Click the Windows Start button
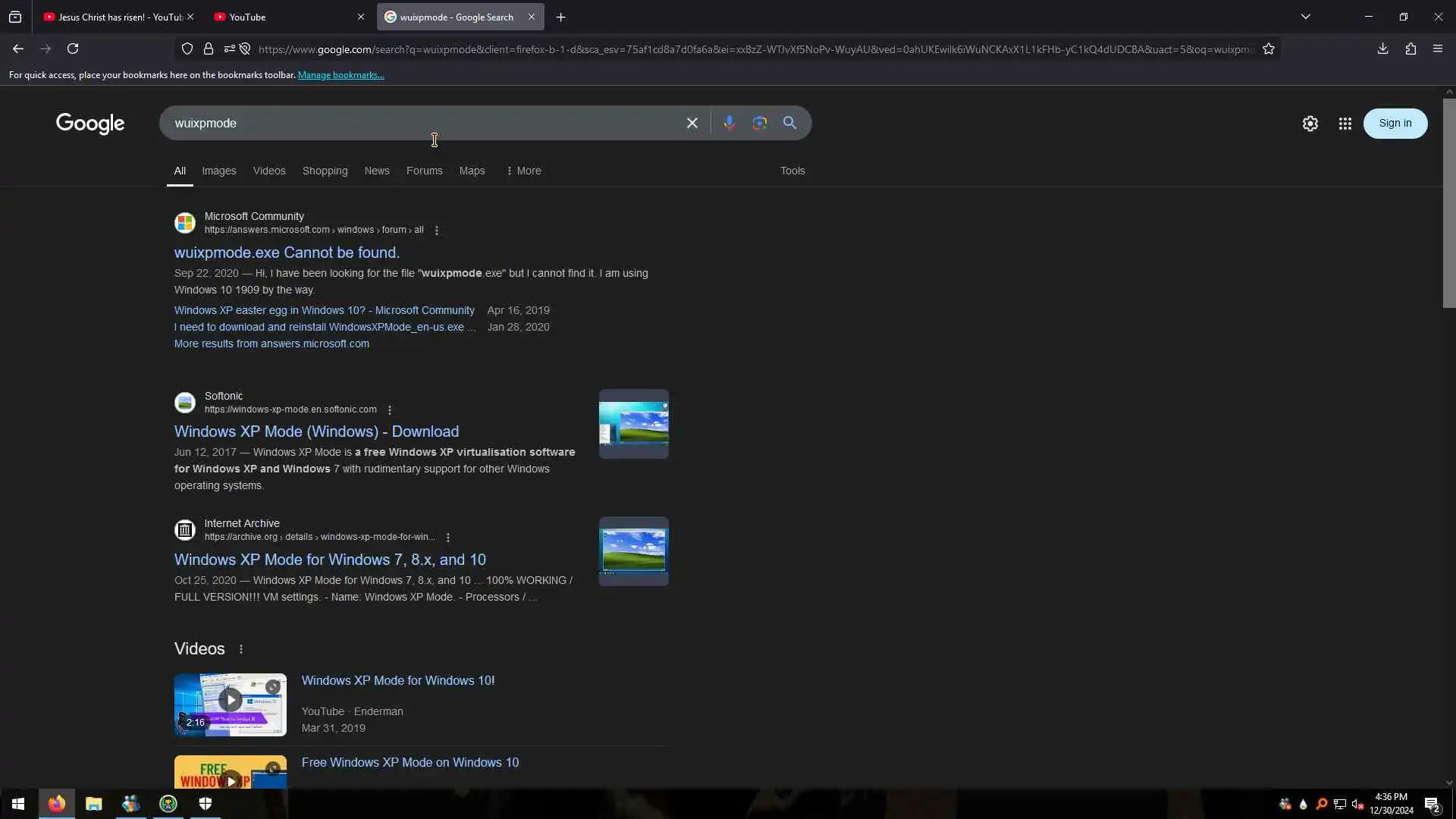The height and width of the screenshot is (819, 1456). pyautogui.click(x=18, y=804)
